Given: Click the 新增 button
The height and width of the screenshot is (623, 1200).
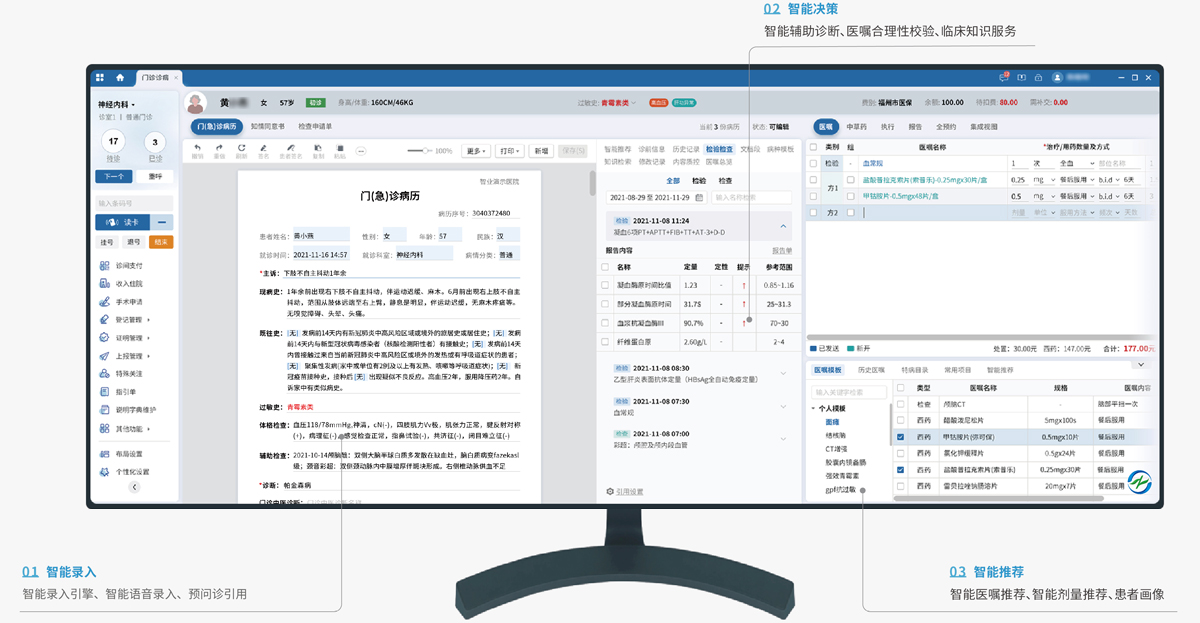Looking at the screenshot, I should (541, 151).
